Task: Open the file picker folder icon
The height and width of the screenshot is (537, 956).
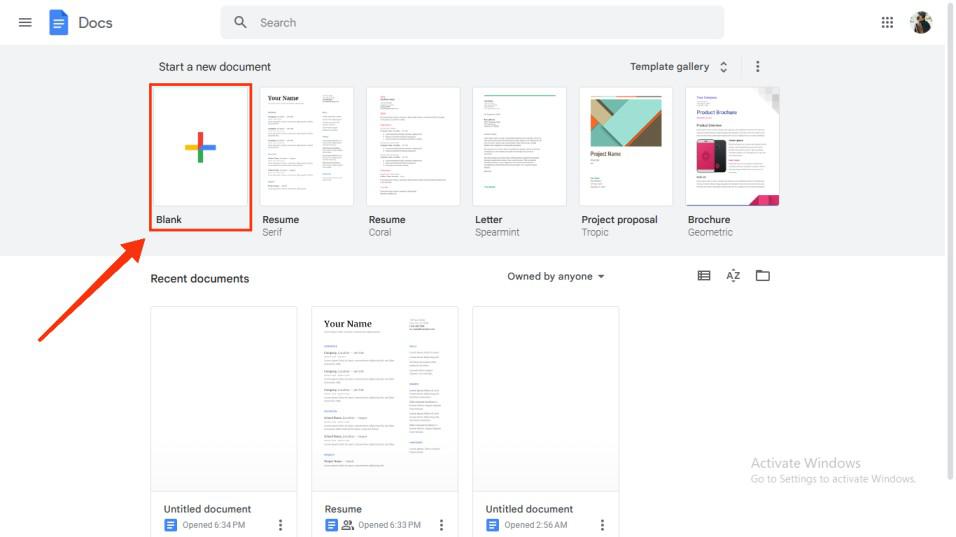Action: 762,276
